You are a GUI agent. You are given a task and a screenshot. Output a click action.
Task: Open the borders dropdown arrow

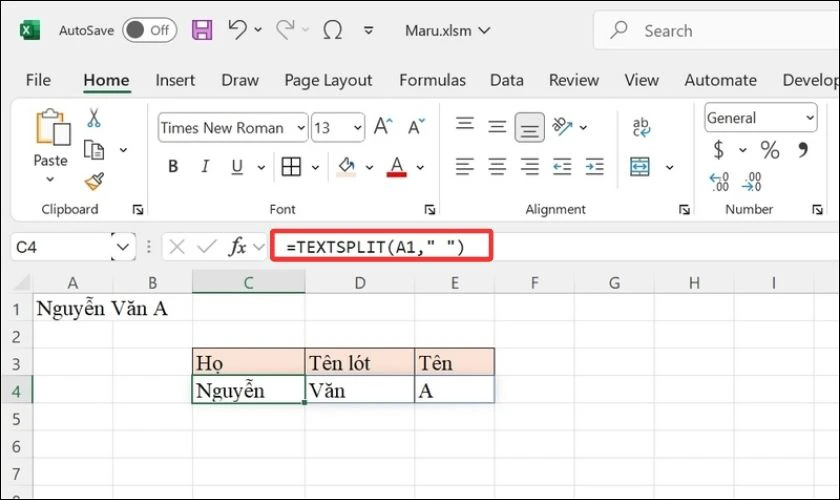(316, 167)
